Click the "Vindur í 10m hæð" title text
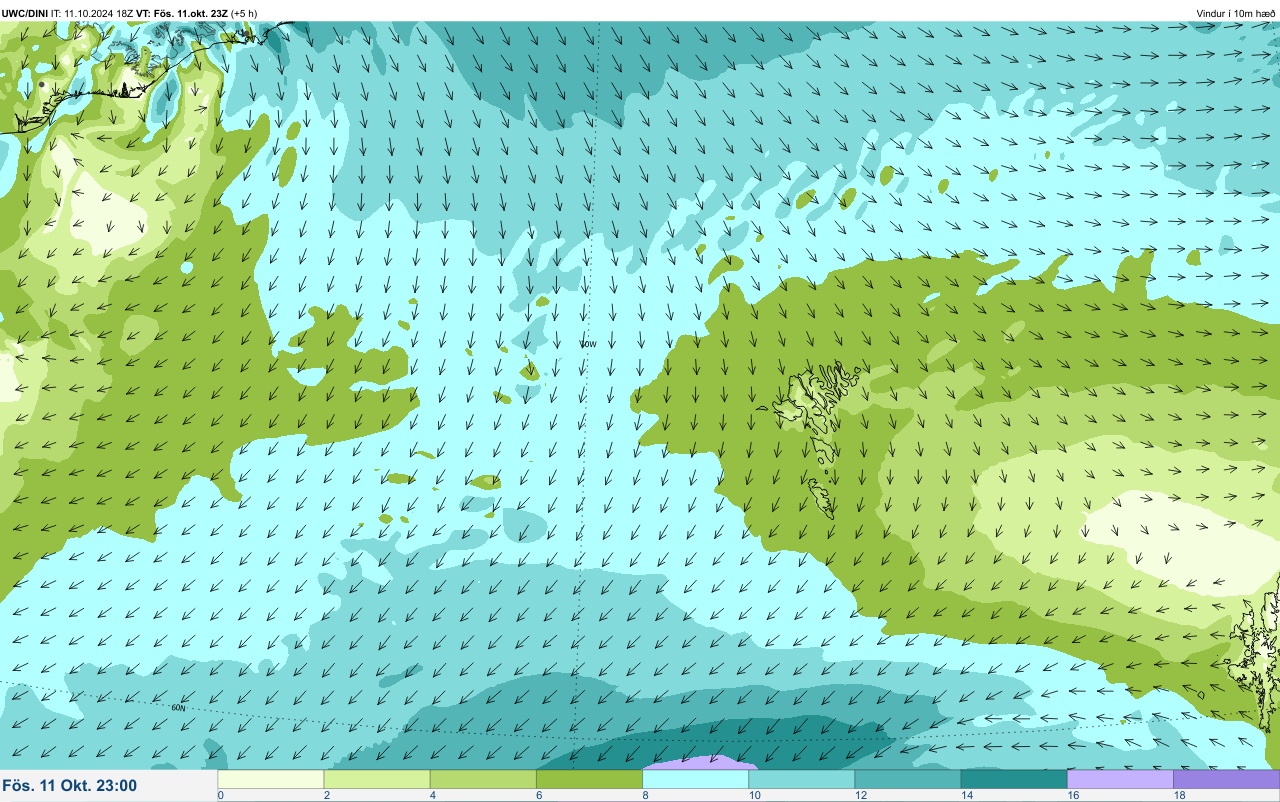Viewport: 1280px width, 802px height. pyautogui.click(x=1236, y=13)
